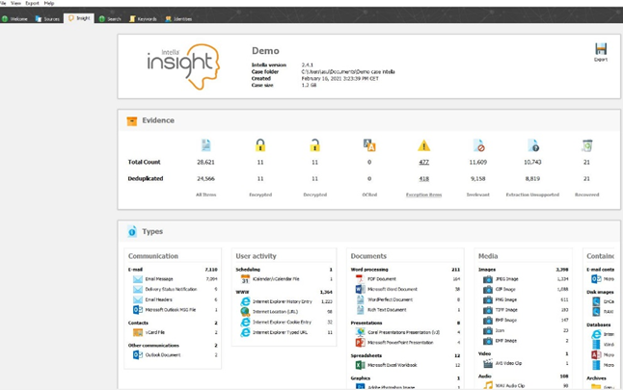Image resolution: width=623 pixels, height=390 pixels.
Task: Click the Recovered recycle bin icon
Action: tap(587, 145)
